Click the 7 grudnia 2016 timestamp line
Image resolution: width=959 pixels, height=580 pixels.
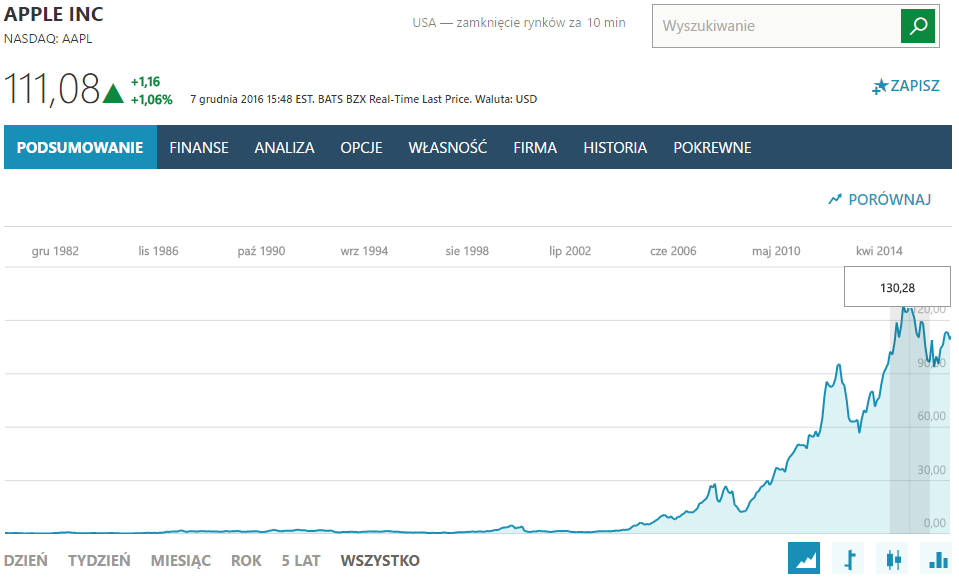(363, 99)
